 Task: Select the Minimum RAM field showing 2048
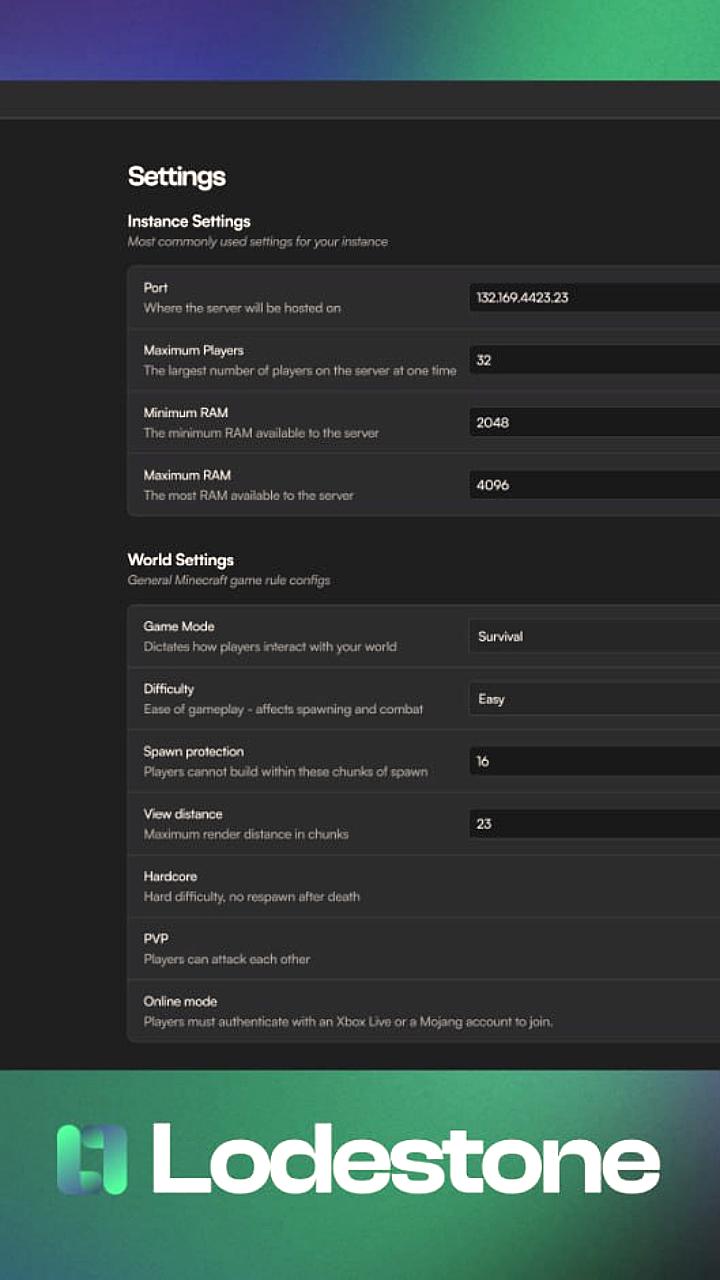[x=594, y=422]
